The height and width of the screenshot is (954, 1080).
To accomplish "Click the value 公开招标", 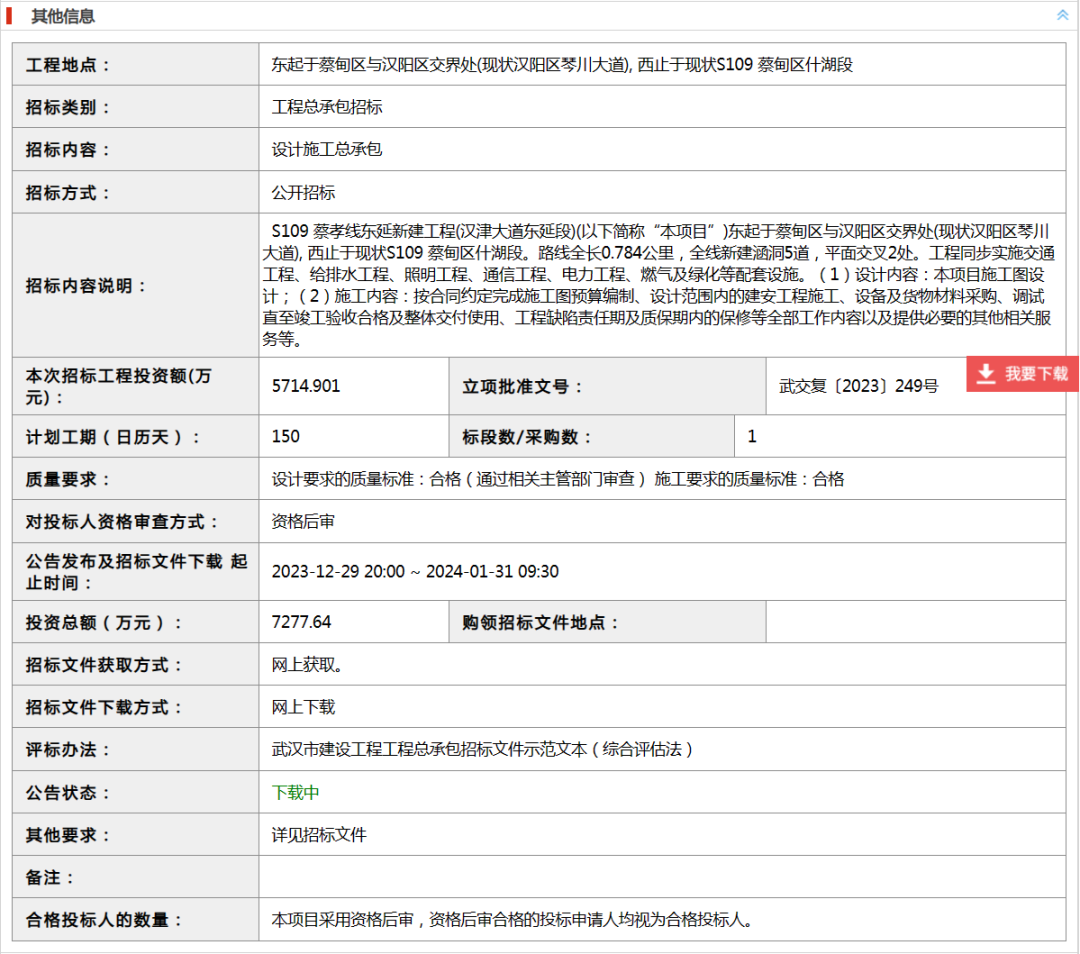I will click(303, 193).
